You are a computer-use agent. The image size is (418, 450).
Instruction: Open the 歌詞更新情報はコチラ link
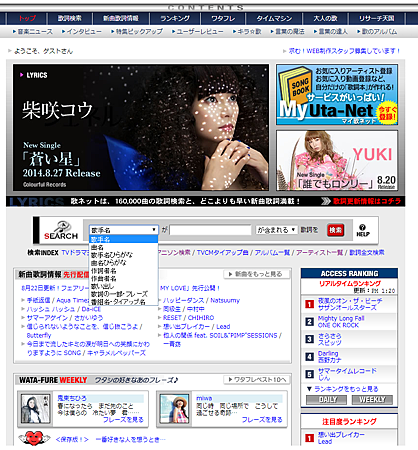pyautogui.click(x=367, y=201)
